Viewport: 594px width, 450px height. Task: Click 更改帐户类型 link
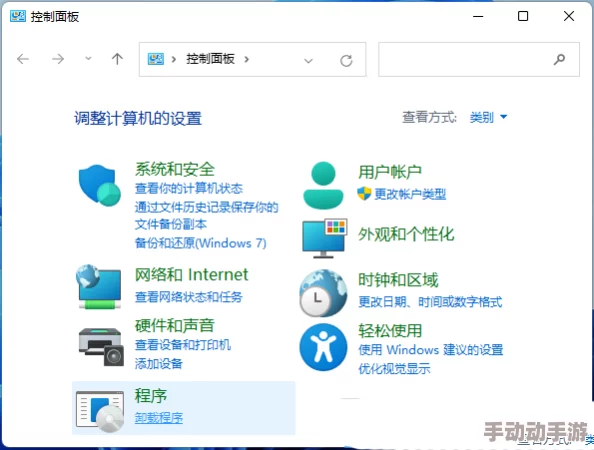[410, 194]
